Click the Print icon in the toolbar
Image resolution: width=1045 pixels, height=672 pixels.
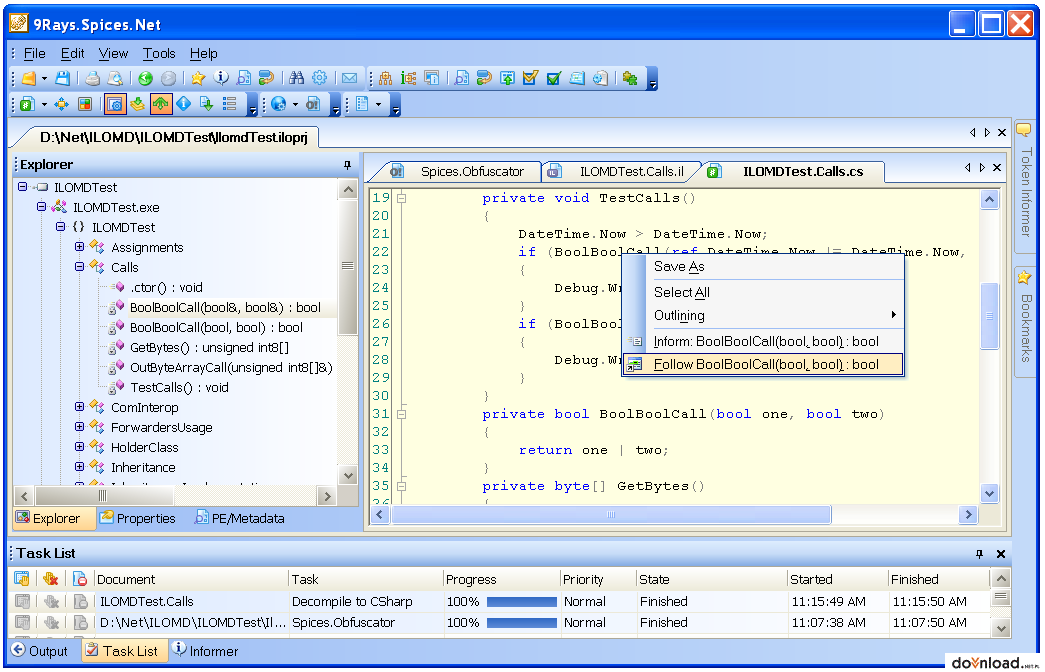pos(93,79)
